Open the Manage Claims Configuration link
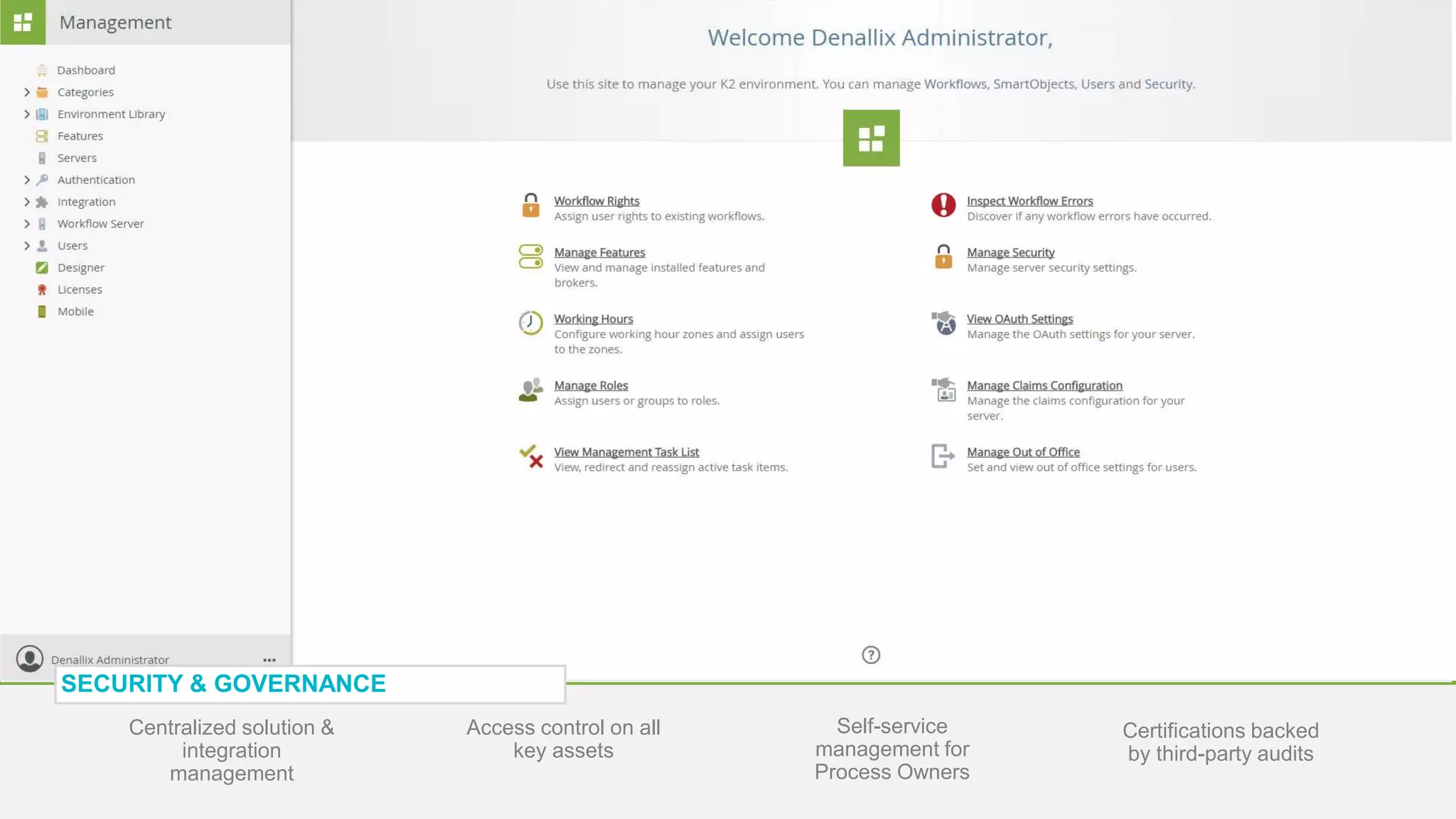The image size is (1456, 819). [1044, 385]
